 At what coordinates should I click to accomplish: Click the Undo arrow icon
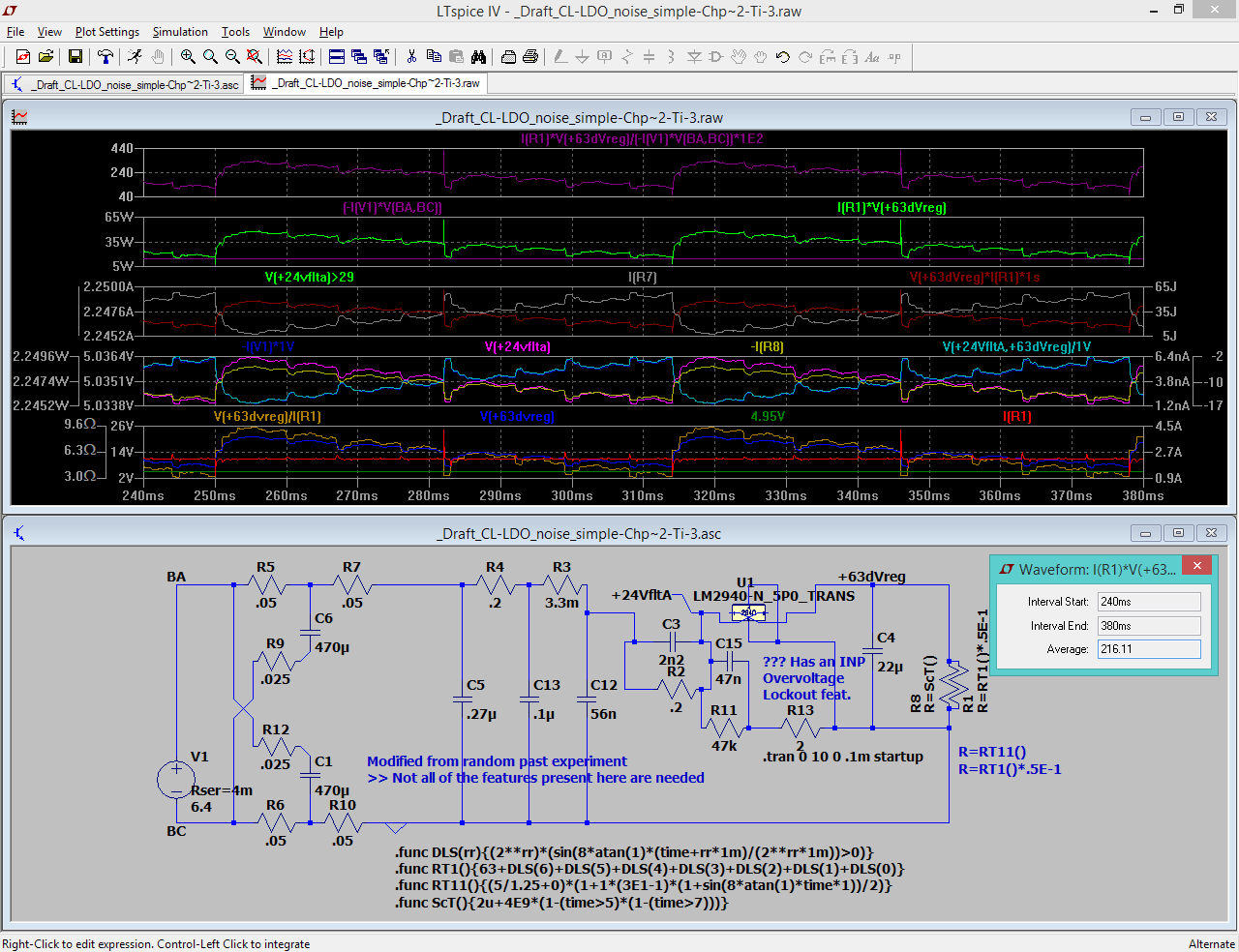click(x=783, y=57)
